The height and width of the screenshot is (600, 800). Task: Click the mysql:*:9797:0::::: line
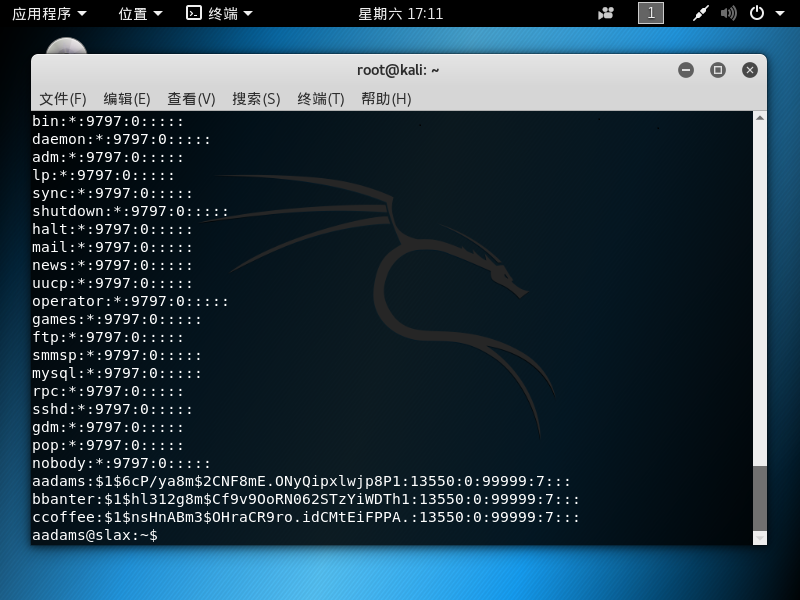[x=117, y=373]
